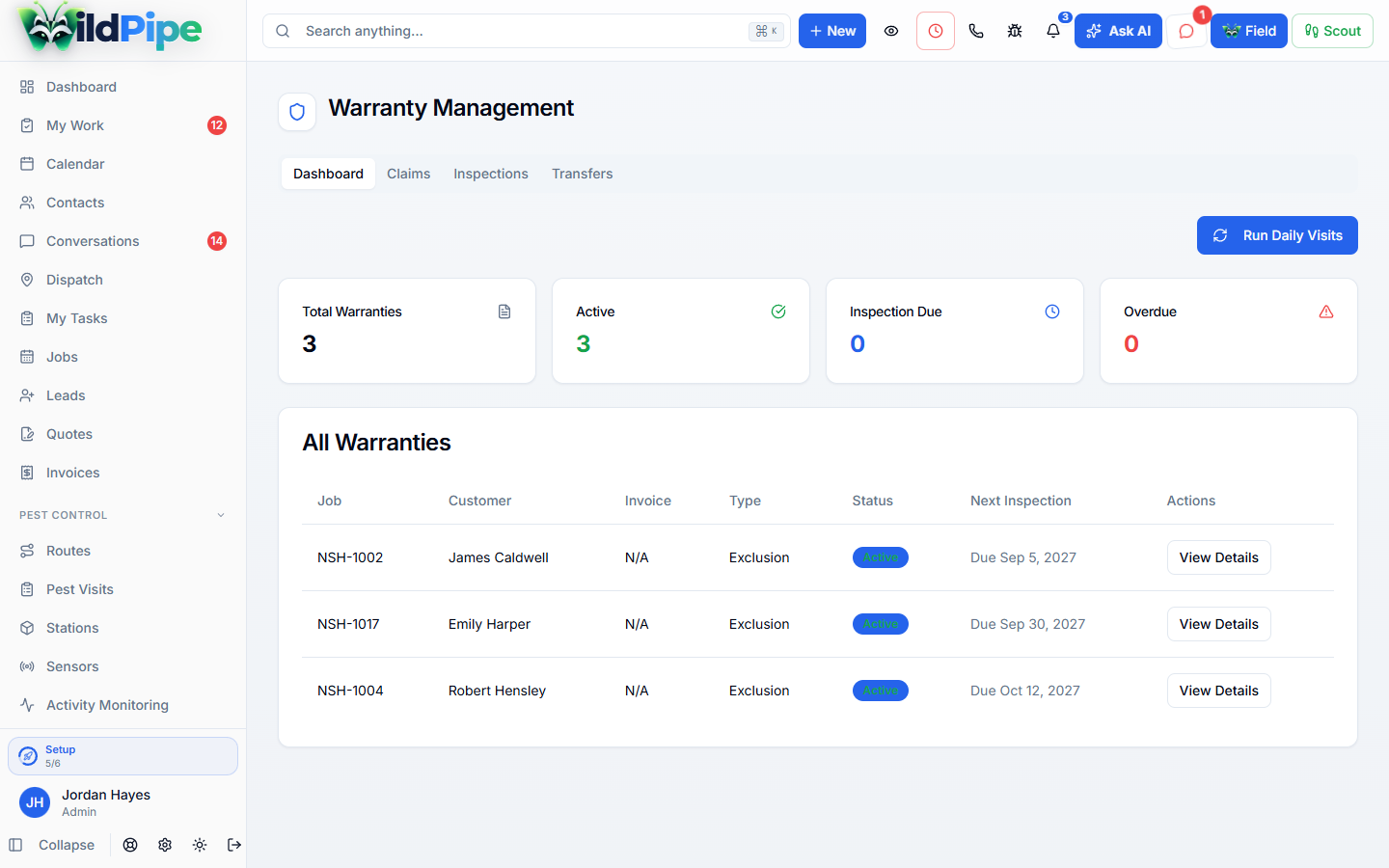Open the help lifebuoy icon in the sidebar footer

click(x=130, y=845)
